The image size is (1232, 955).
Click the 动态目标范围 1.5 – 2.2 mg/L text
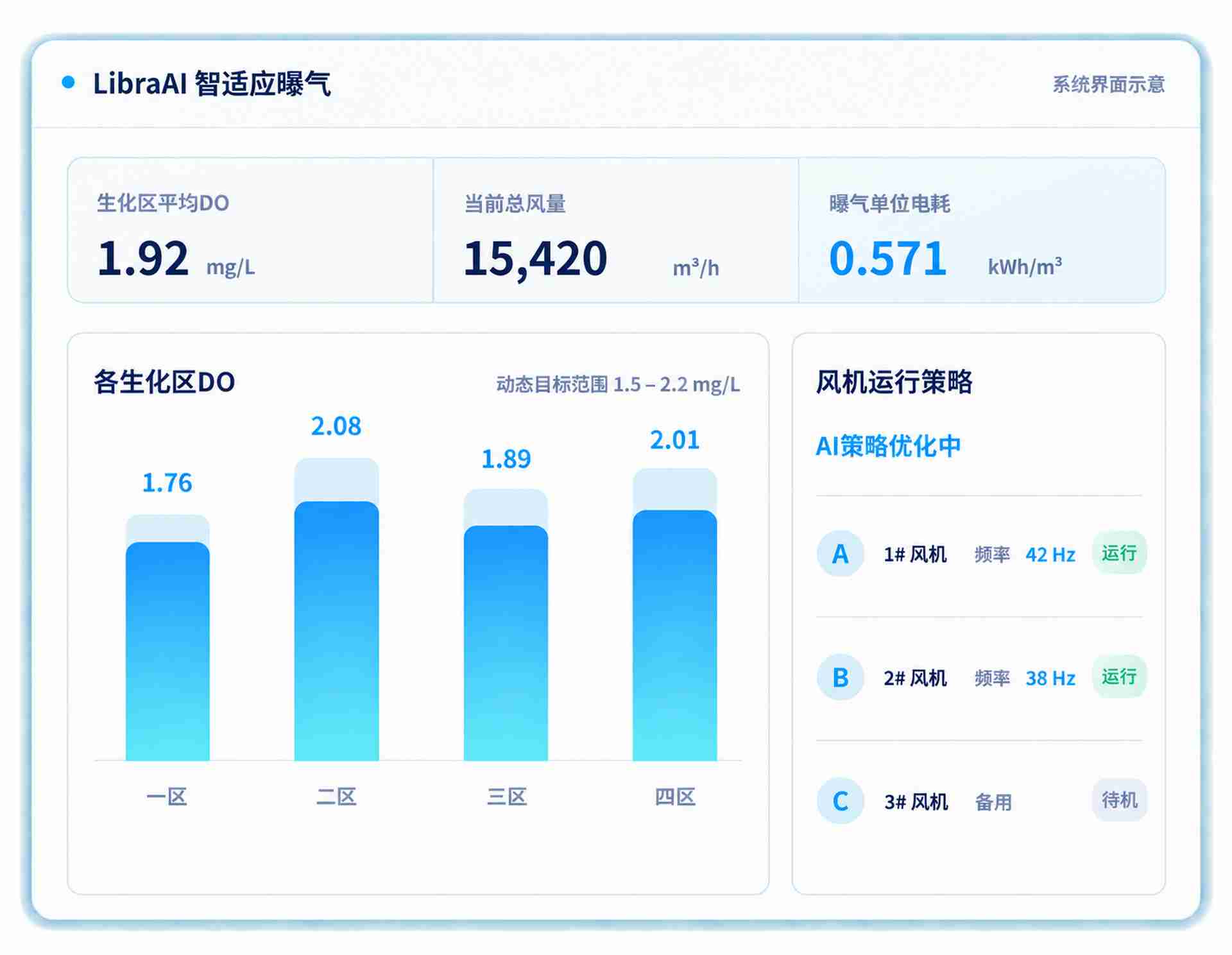point(618,384)
